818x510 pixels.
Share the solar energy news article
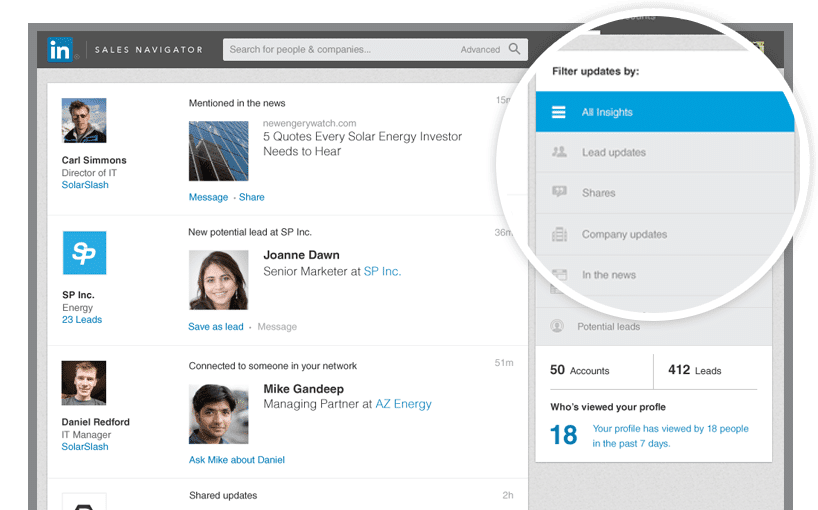251,197
